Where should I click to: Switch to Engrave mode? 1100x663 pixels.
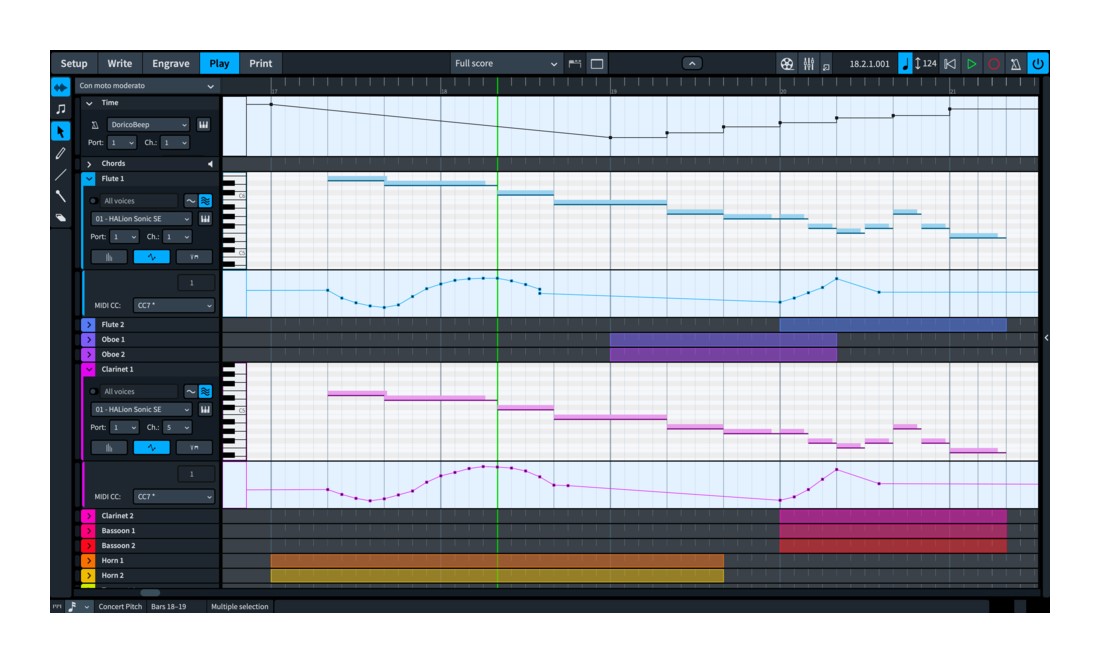(170, 63)
